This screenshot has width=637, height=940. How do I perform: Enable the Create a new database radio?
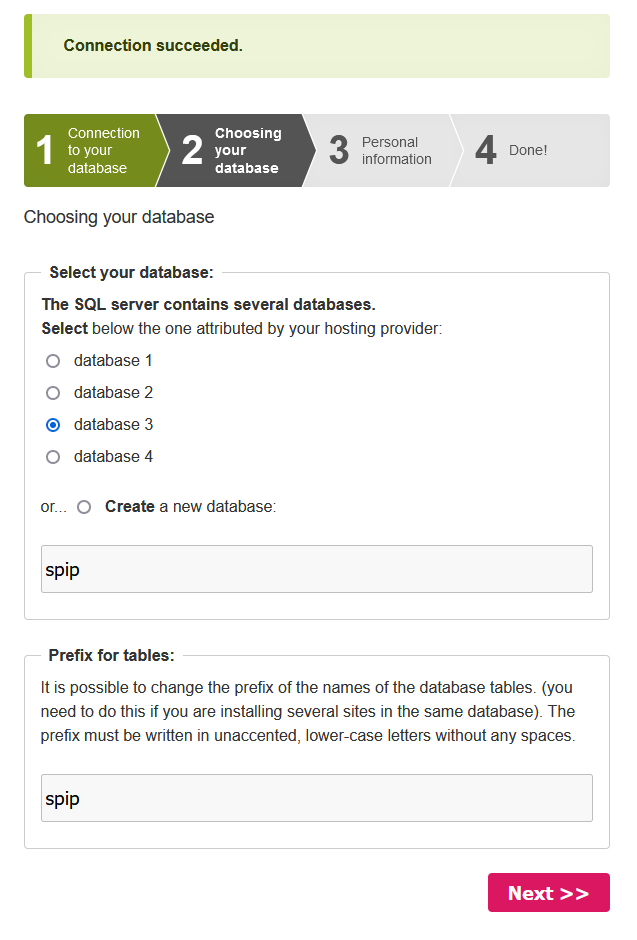click(84, 507)
